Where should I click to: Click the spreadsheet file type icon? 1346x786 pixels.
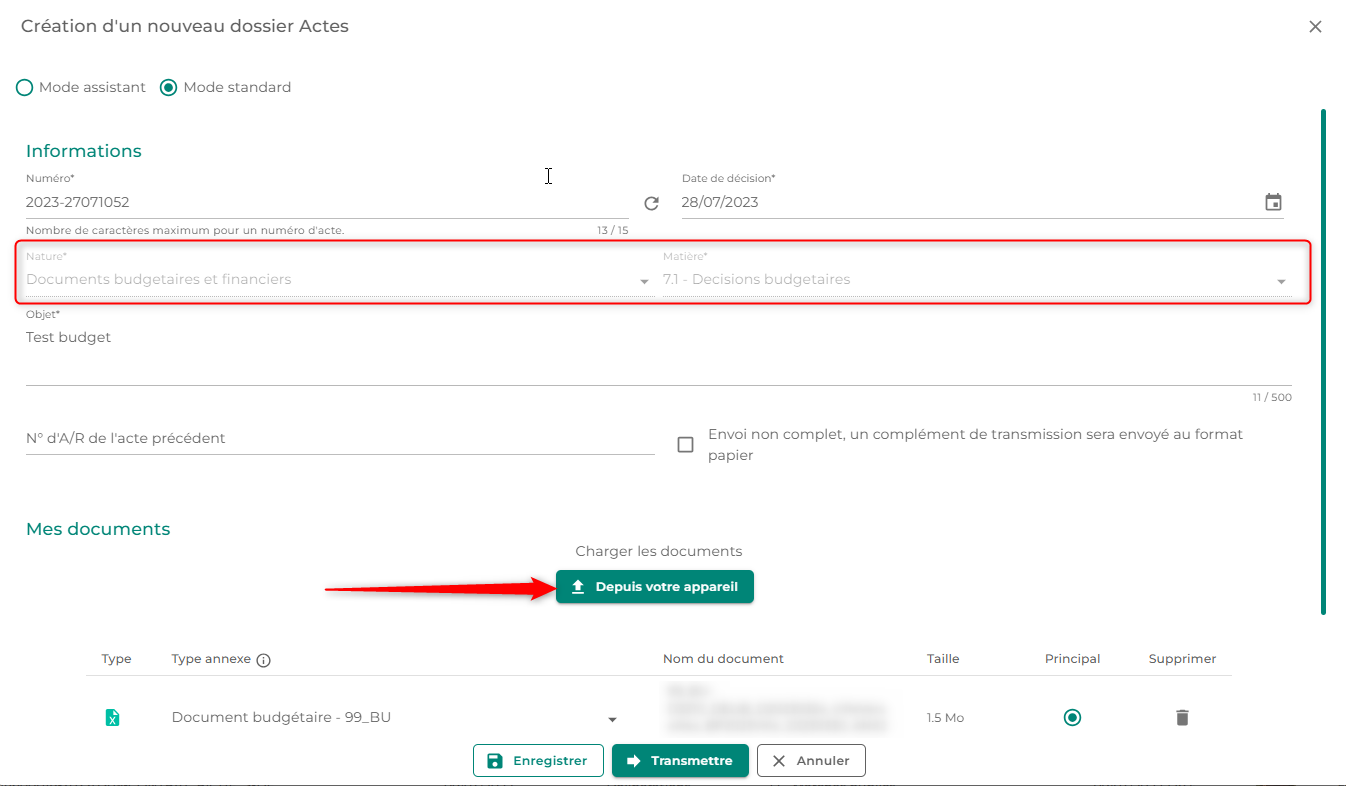tap(113, 718)
